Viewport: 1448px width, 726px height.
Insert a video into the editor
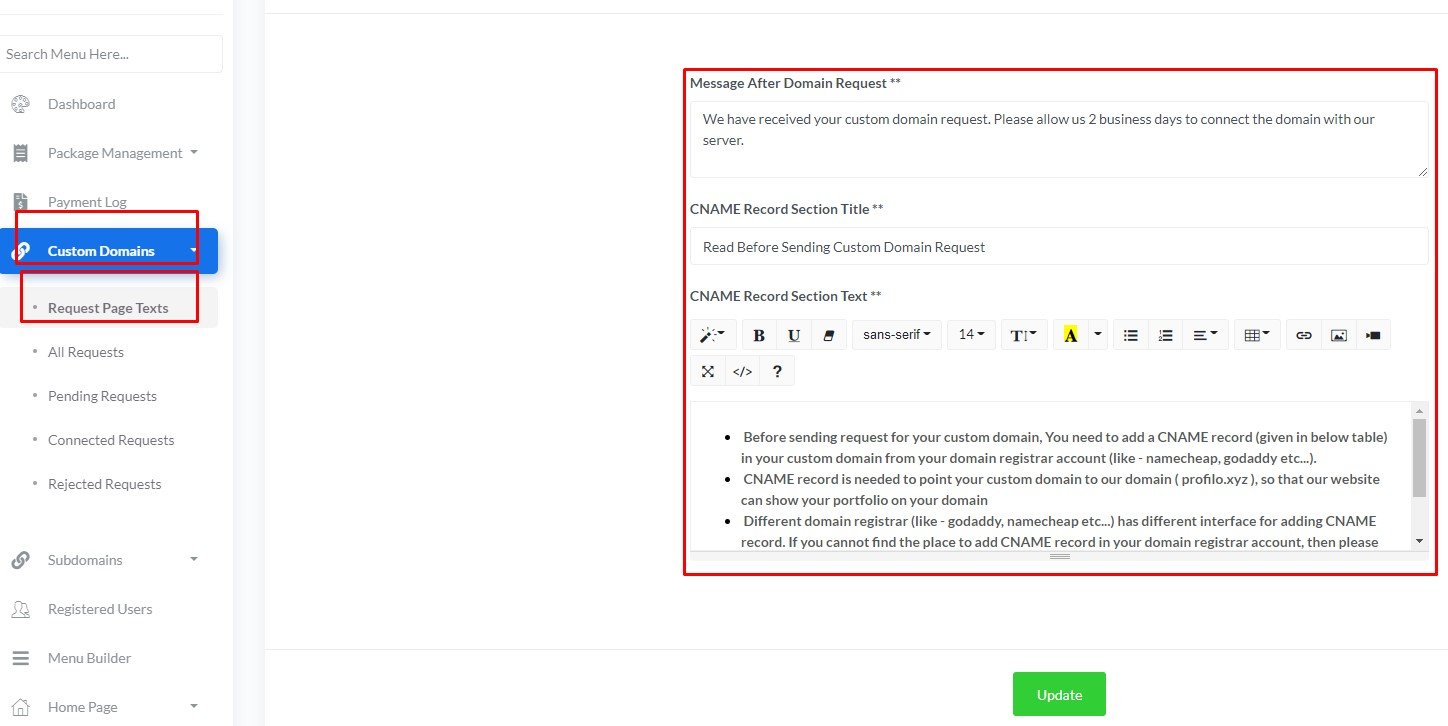tap(1372, 334)
